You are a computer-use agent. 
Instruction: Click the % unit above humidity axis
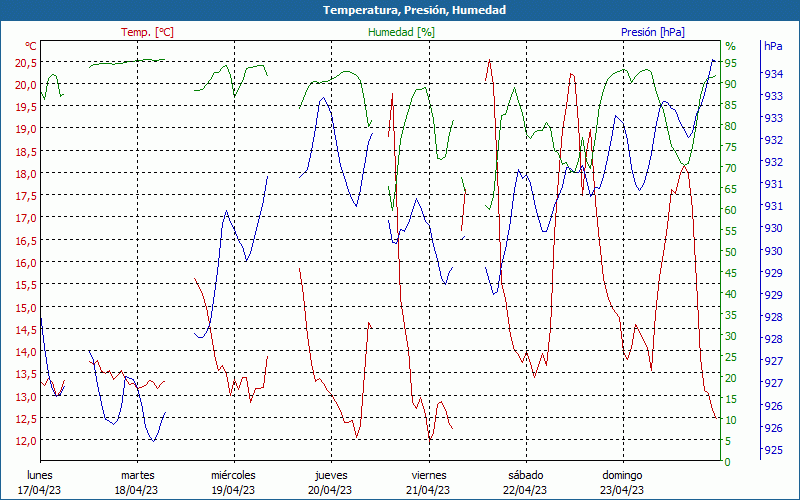[x=731, y=46]
